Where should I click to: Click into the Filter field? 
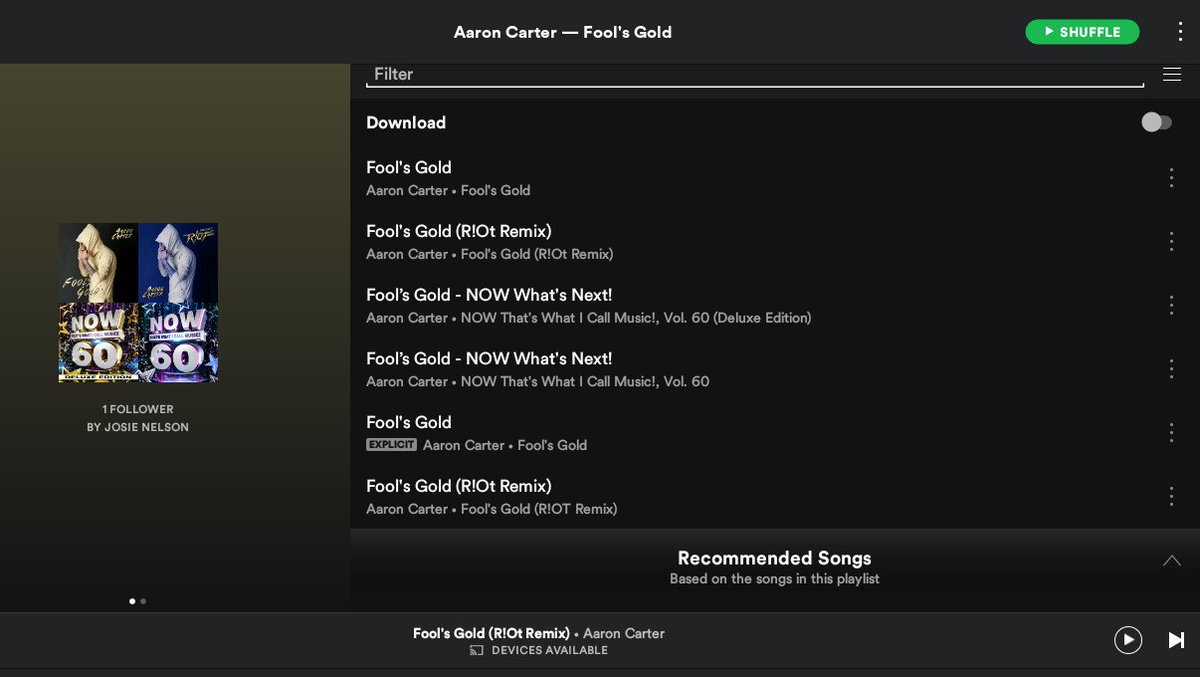pos(755,74)
